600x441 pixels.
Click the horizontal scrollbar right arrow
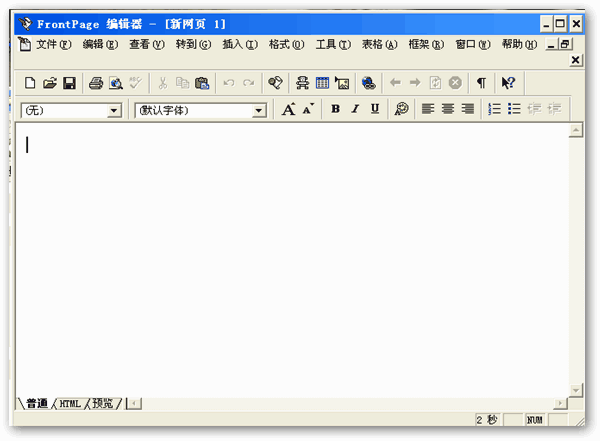point(560,403)
